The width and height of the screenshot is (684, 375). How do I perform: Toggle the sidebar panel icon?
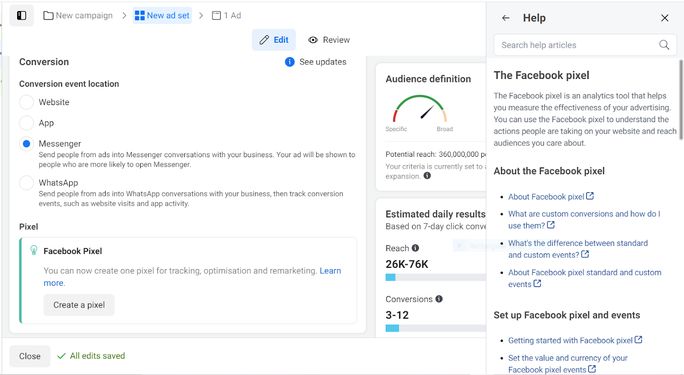click(x=21, y=16)
